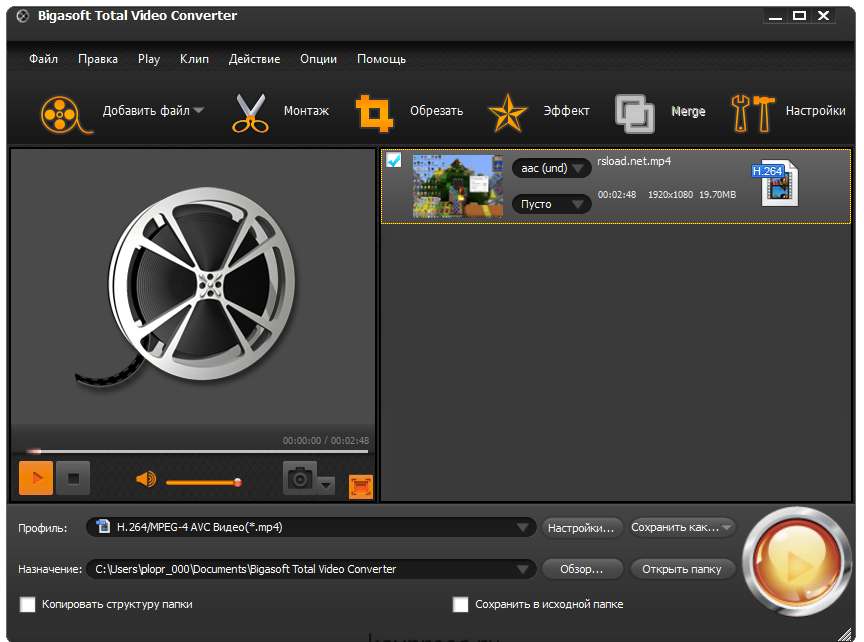
Task: Click the Обзор... browse button
Action: [x=582, y=569]
